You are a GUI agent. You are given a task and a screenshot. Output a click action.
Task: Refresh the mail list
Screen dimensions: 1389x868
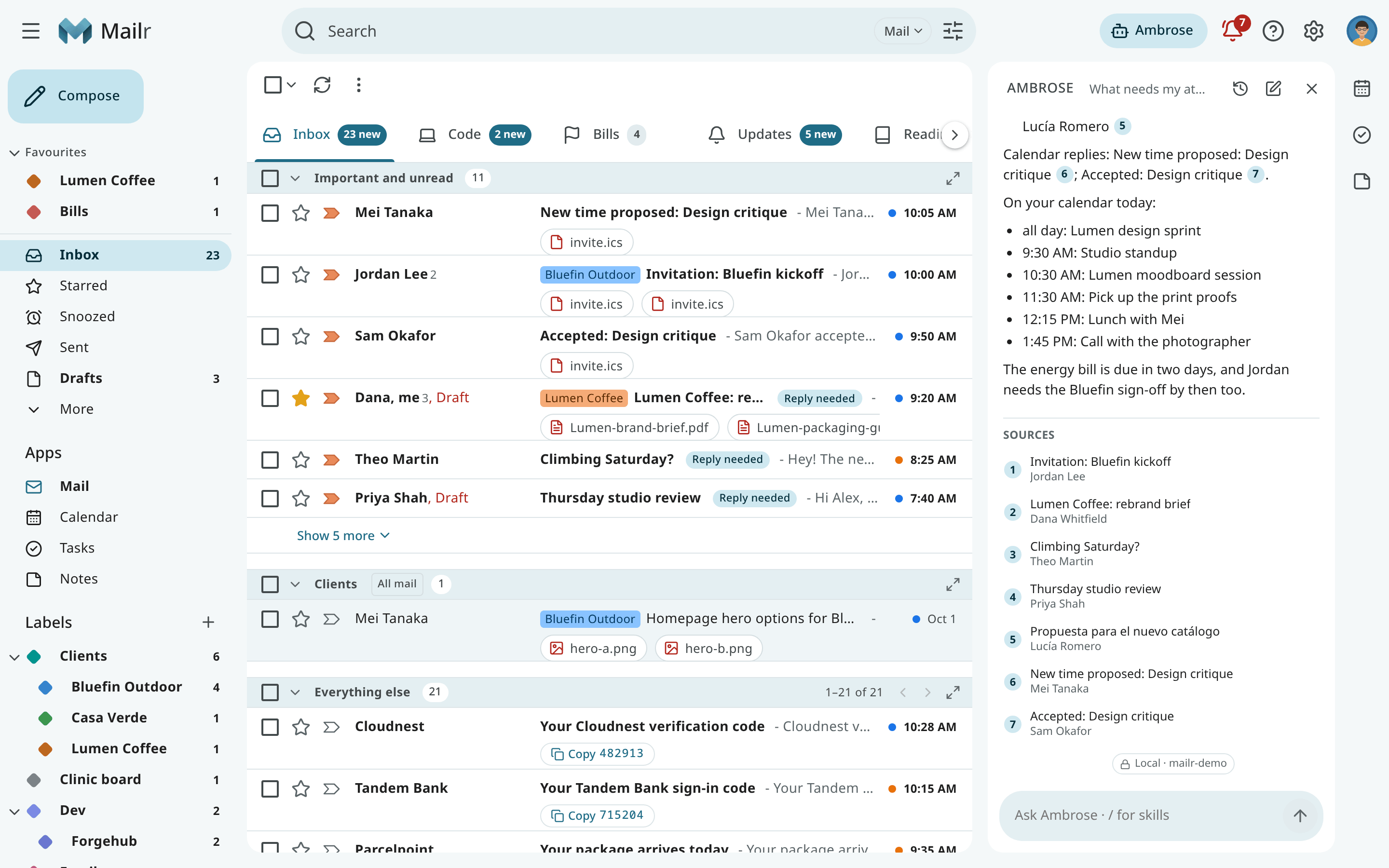(x=322, y=85)
